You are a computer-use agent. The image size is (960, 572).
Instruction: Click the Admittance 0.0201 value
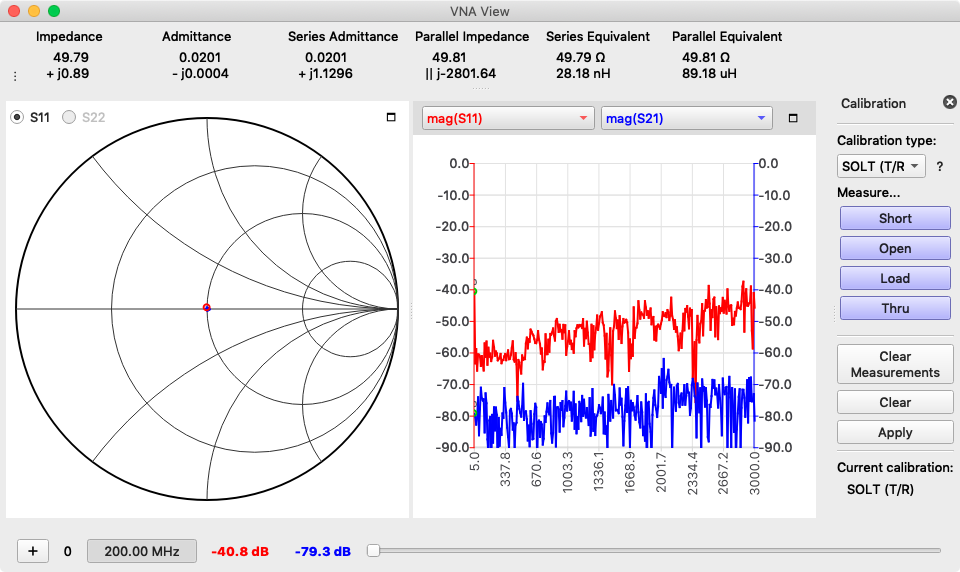(x=200, y=58)
